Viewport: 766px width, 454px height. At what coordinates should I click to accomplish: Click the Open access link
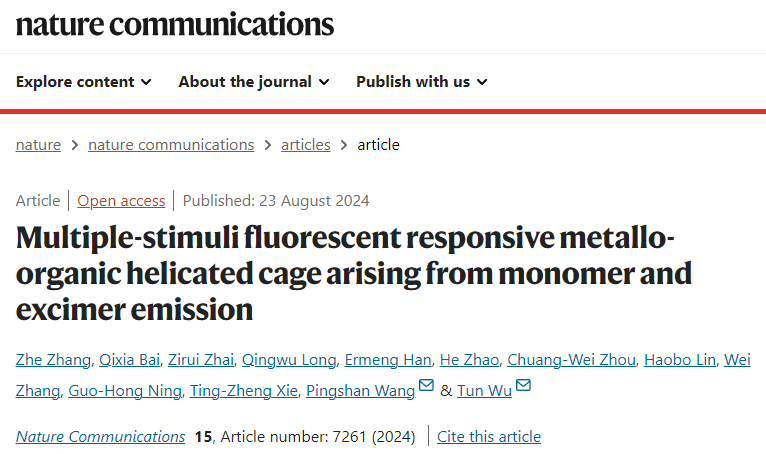tap(121, 200)
